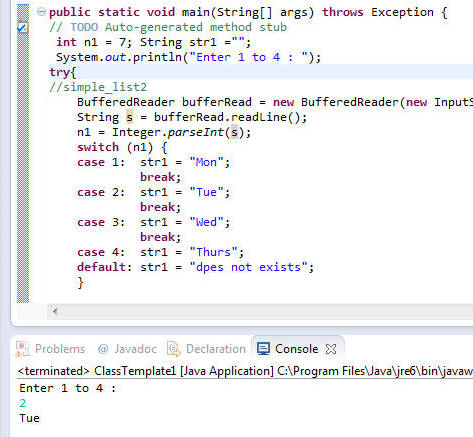This screenshot has width=473, height=437.
Task: Open the Javadoc tab
Action: pyautogui.click(x=135, y=349)
